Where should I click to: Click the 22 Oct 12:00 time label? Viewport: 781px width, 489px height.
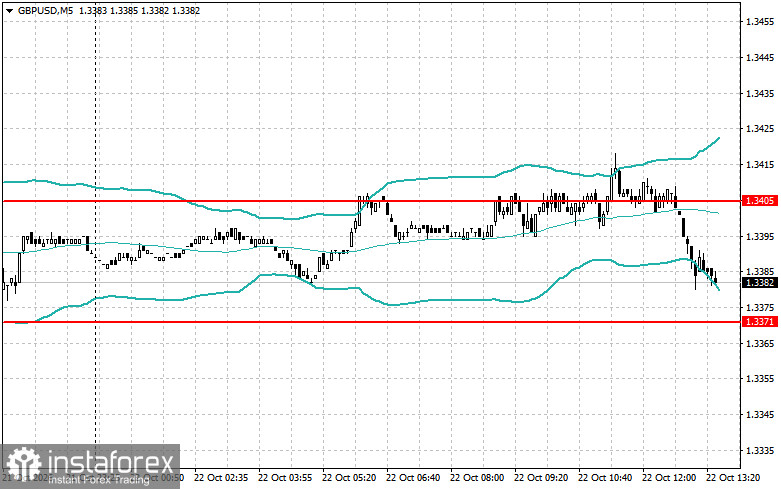[669, 478]
